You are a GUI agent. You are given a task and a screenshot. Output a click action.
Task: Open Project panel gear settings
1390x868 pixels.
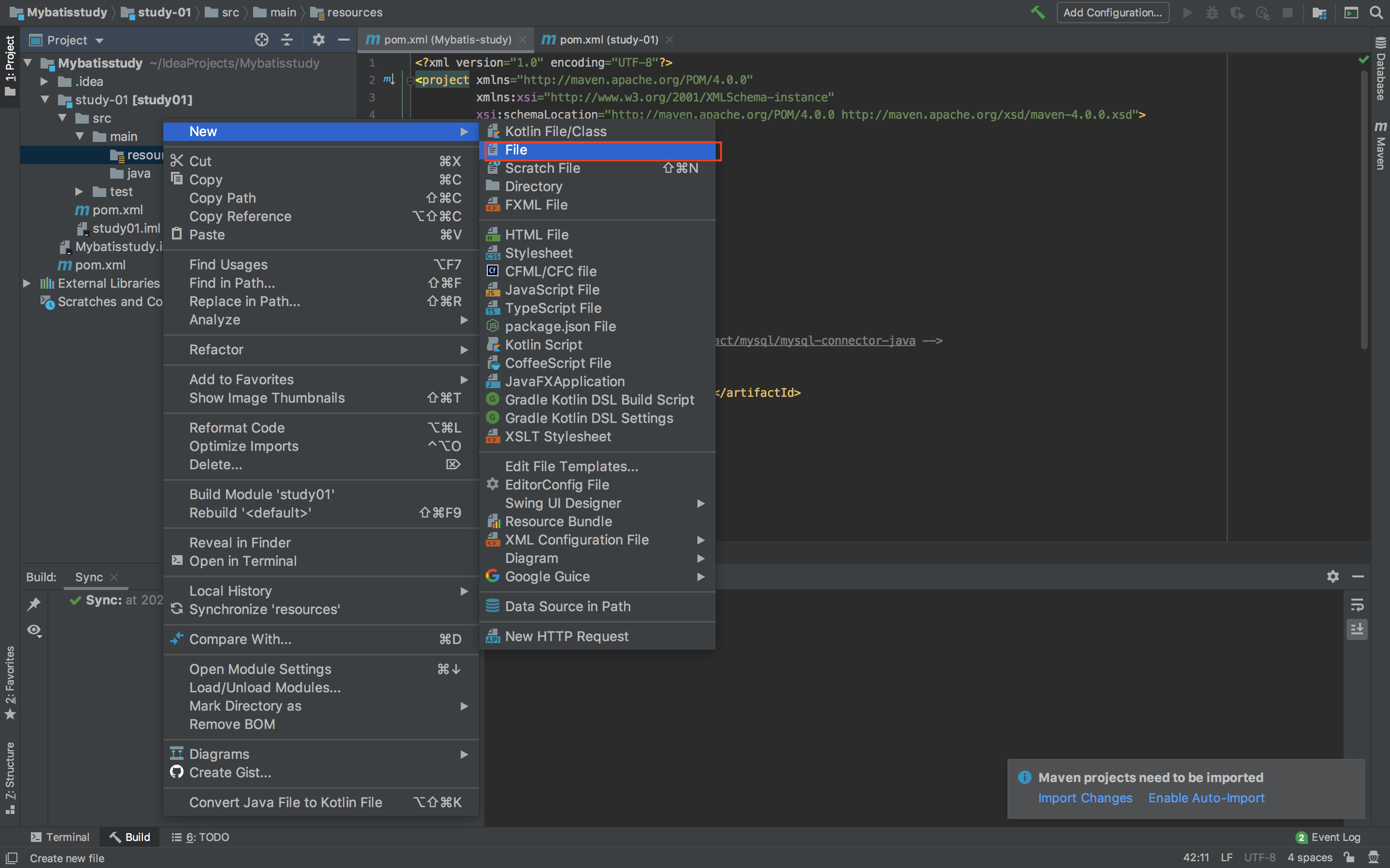point(318,40)
